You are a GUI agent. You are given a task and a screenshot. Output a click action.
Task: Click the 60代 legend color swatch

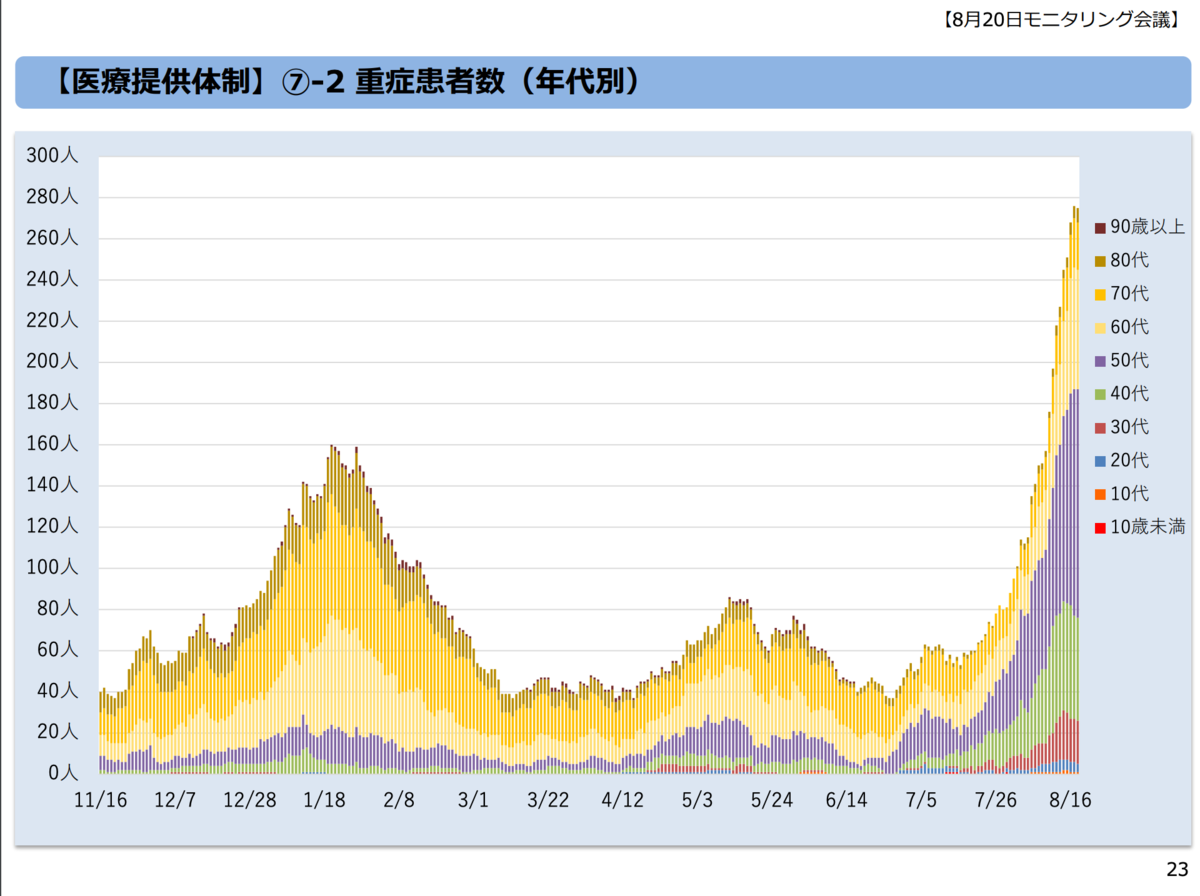1100,328
